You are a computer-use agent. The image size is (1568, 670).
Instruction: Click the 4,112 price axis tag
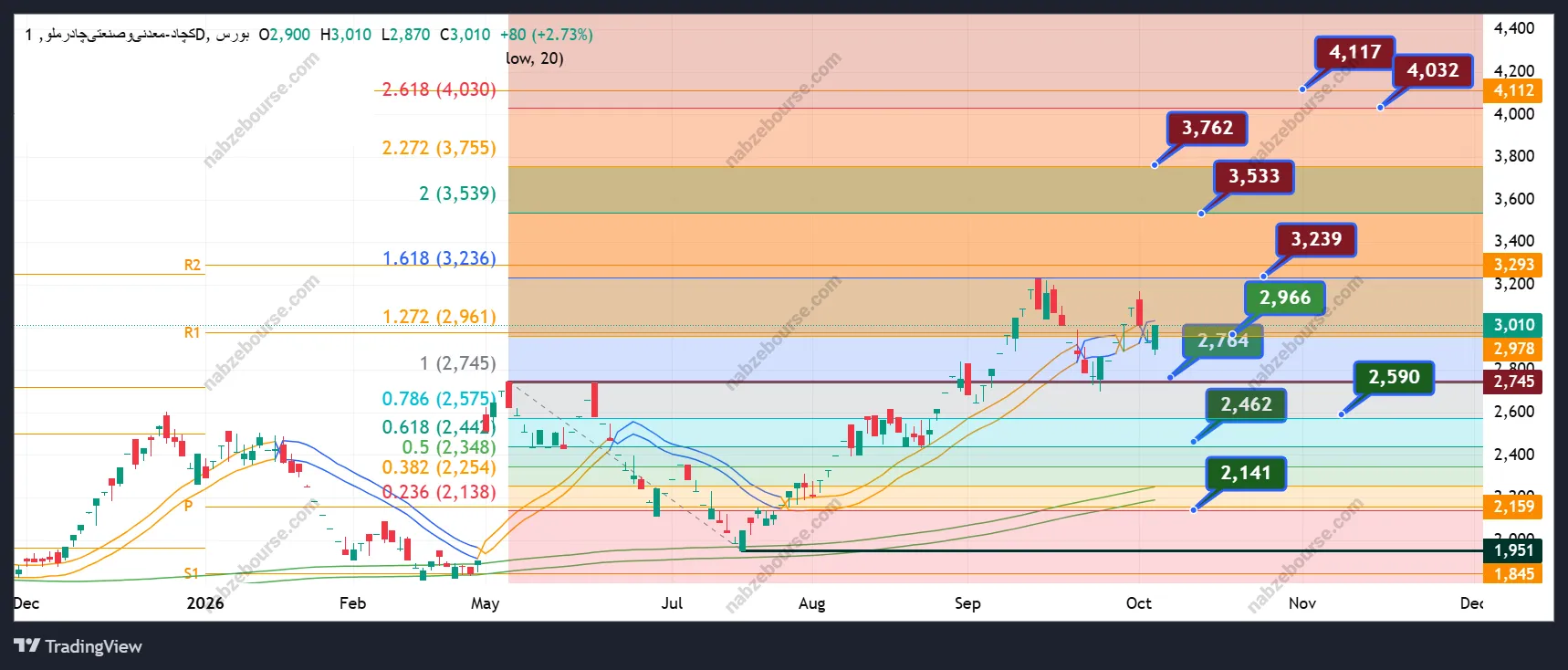click(x=1513, y=90)
